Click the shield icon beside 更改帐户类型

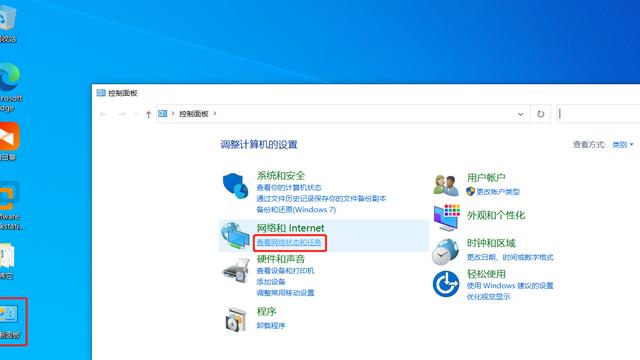[x=471, y=191]
